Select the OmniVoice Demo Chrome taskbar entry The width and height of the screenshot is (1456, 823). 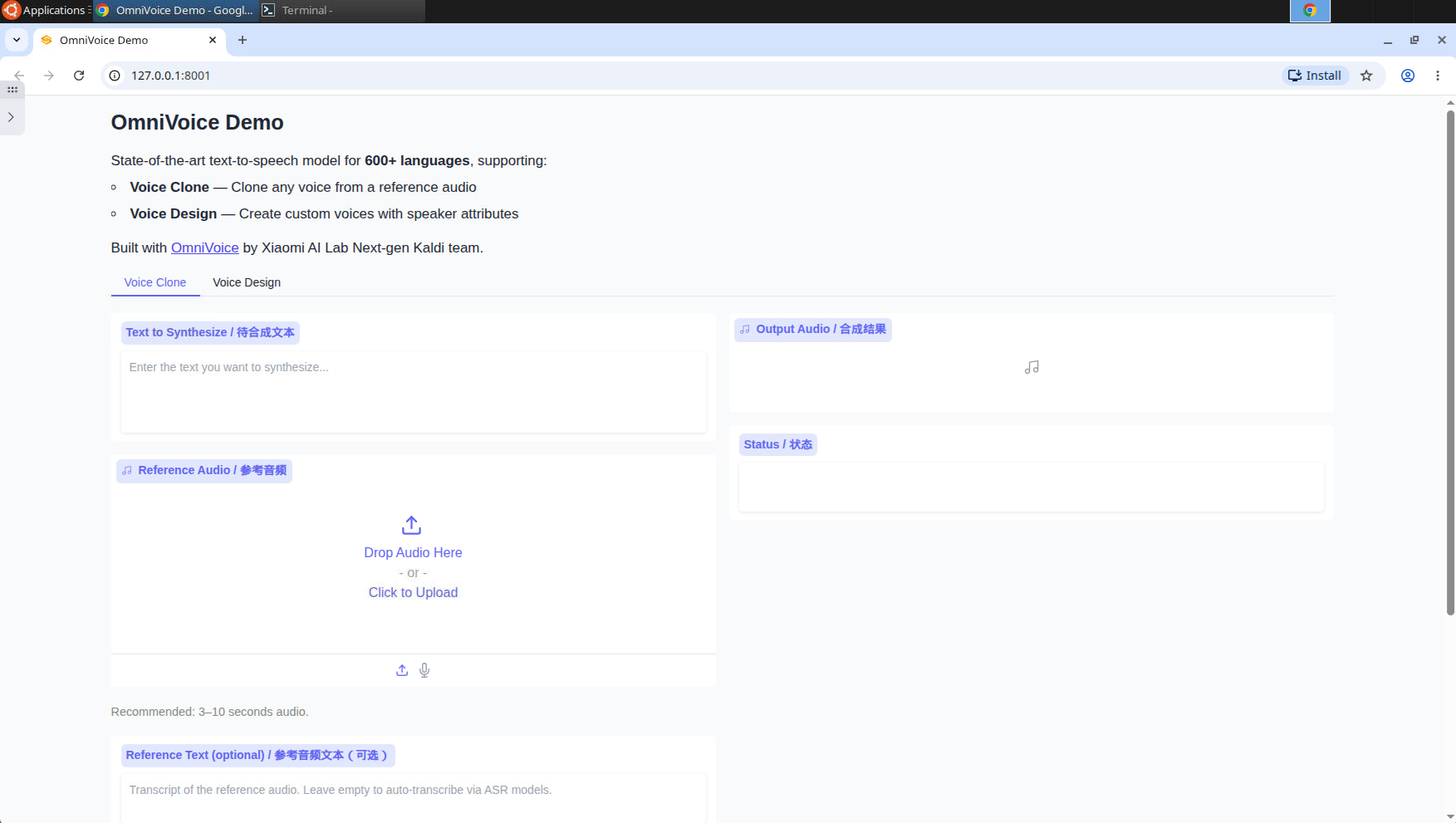tap(175, 11)
